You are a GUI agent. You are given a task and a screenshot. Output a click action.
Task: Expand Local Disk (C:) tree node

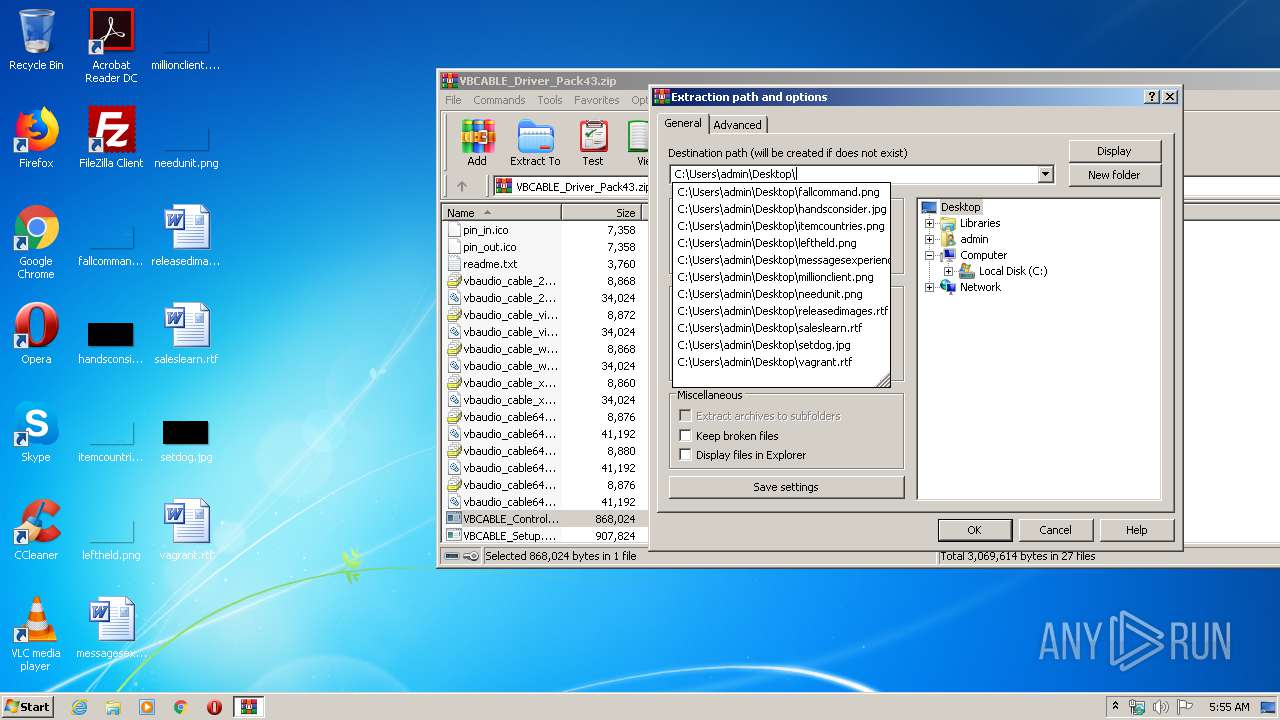click(948, 271)
